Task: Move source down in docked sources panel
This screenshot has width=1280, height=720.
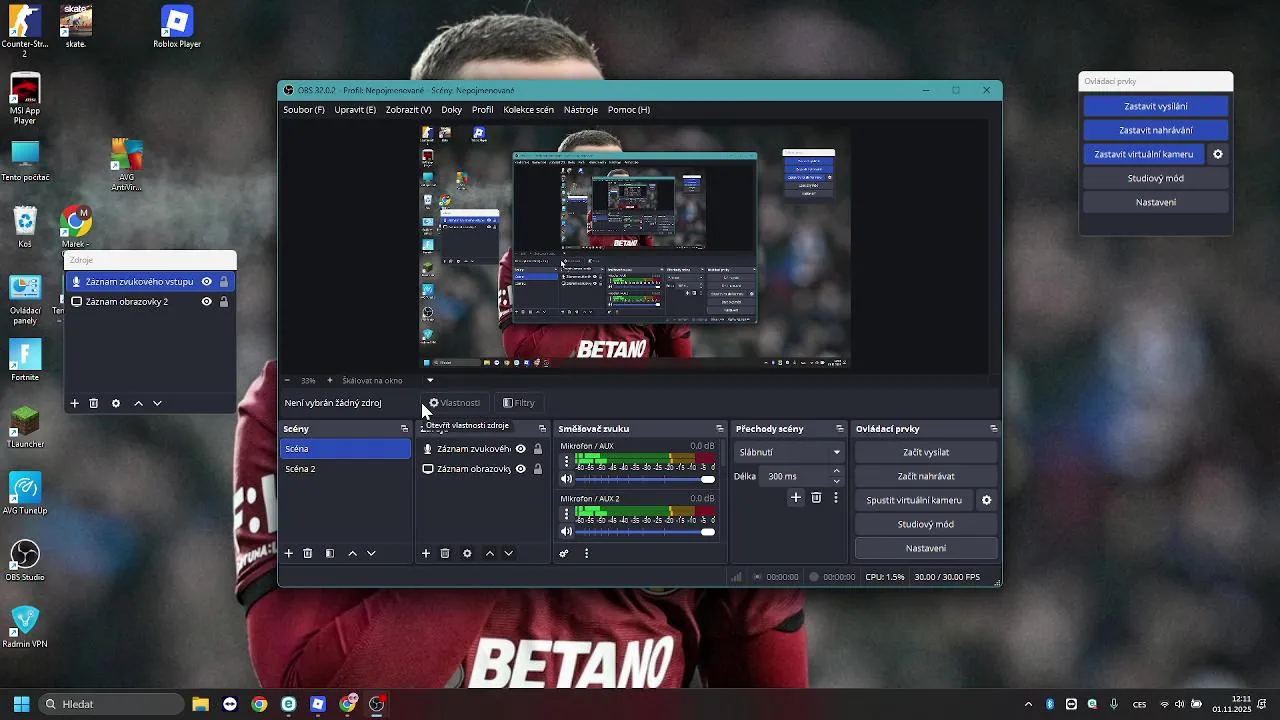Action: click(x=508, y=553)
